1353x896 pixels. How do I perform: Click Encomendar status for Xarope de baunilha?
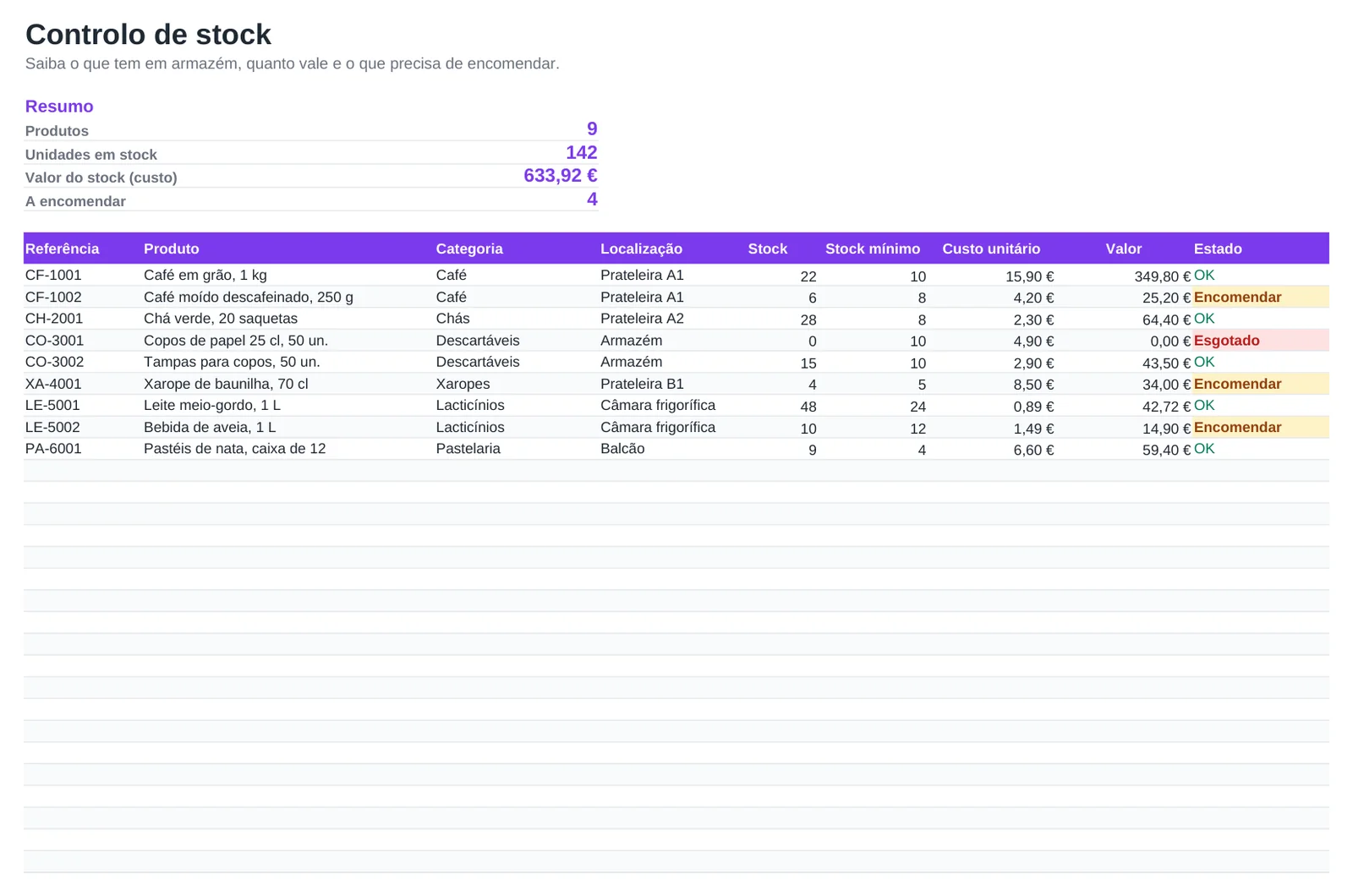[x=1261, y=384]
